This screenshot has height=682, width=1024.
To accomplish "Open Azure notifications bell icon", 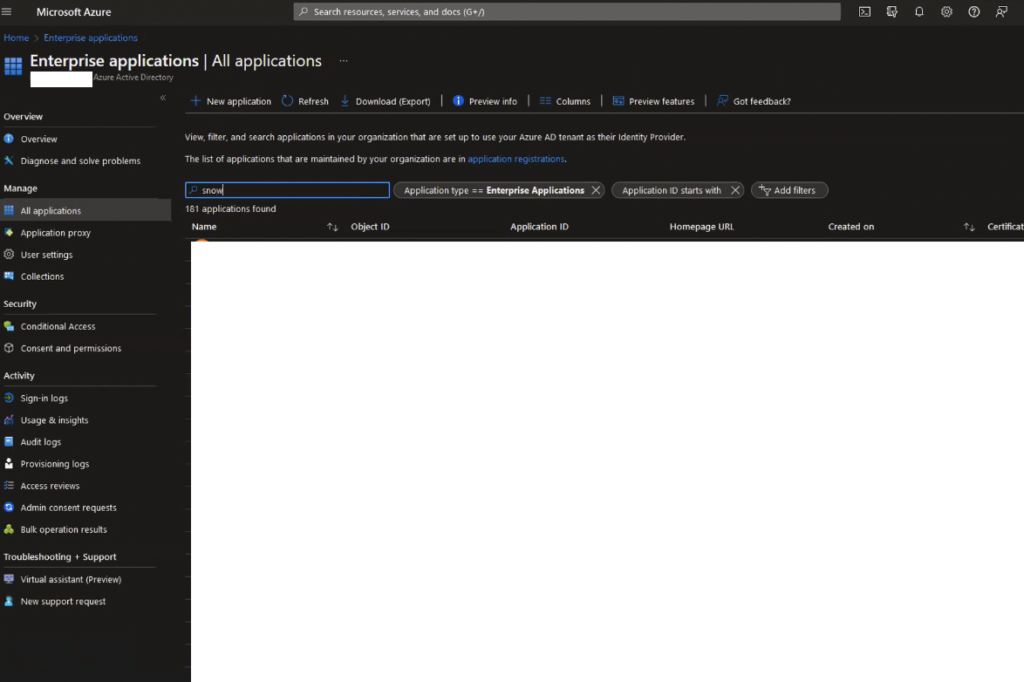I will [x=919, y=11].
